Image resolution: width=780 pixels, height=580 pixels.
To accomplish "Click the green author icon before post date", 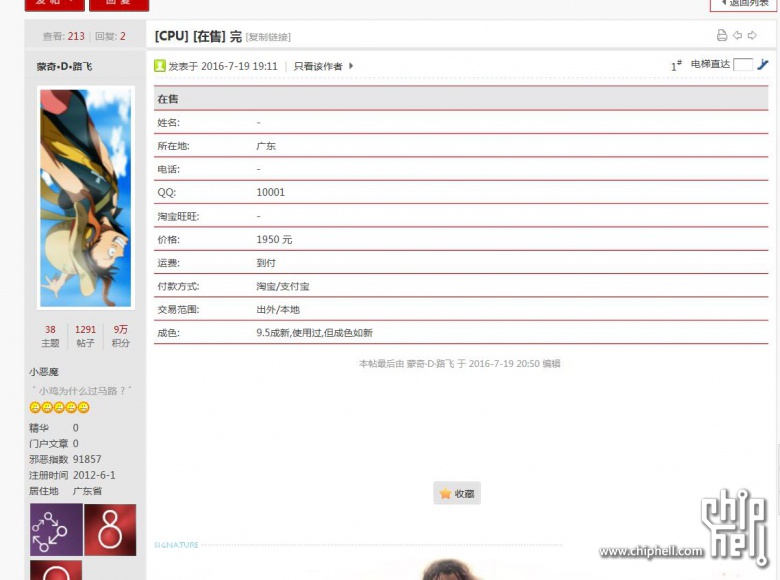I will click(x=160, y=66).
